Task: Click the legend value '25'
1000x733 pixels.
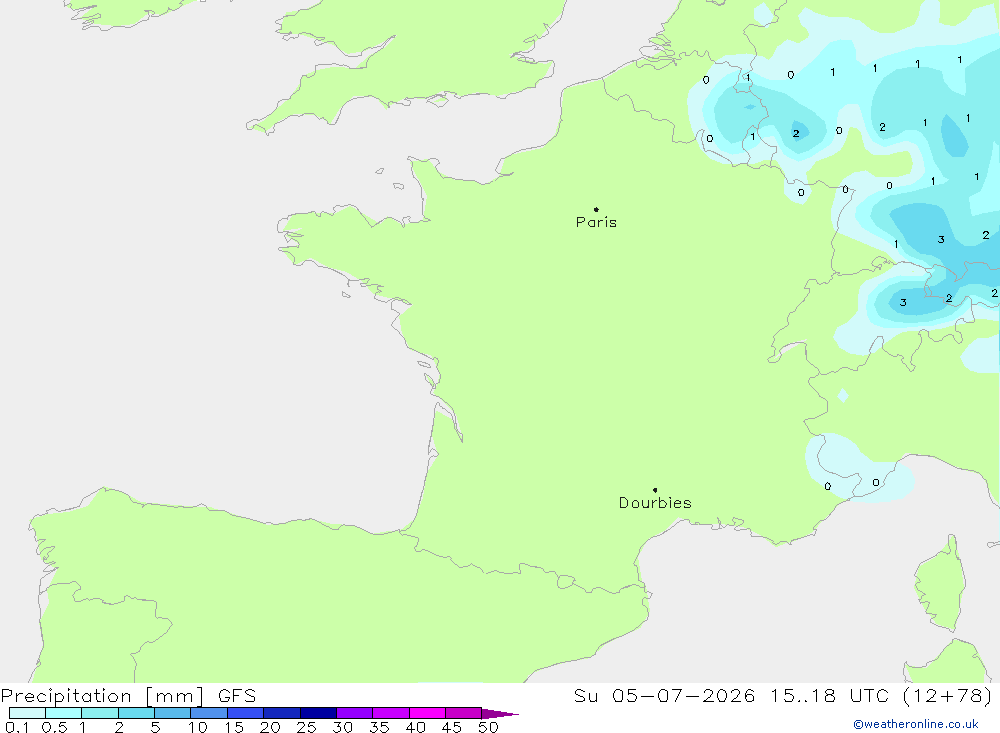Action: pyautogui.click(x=307, y=727)
